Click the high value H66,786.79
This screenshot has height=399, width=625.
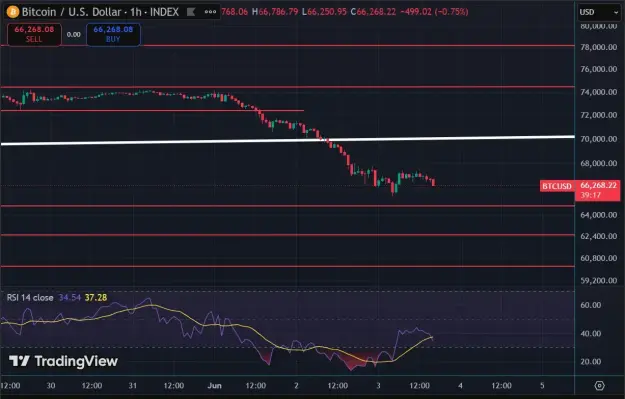point(275,12)
